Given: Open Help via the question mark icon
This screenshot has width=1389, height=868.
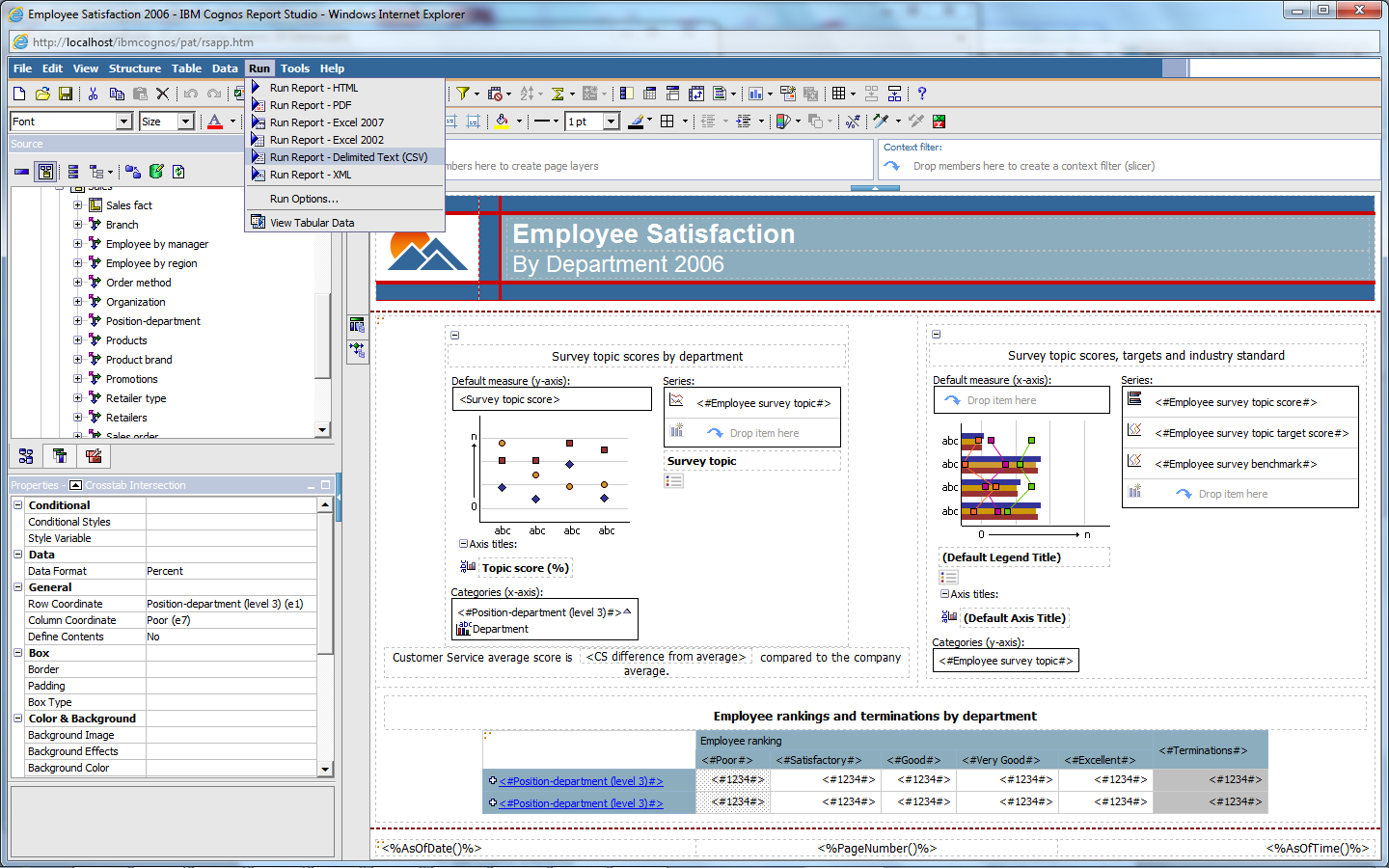Looking at the screenshot, I should click(x=921, y=94).
